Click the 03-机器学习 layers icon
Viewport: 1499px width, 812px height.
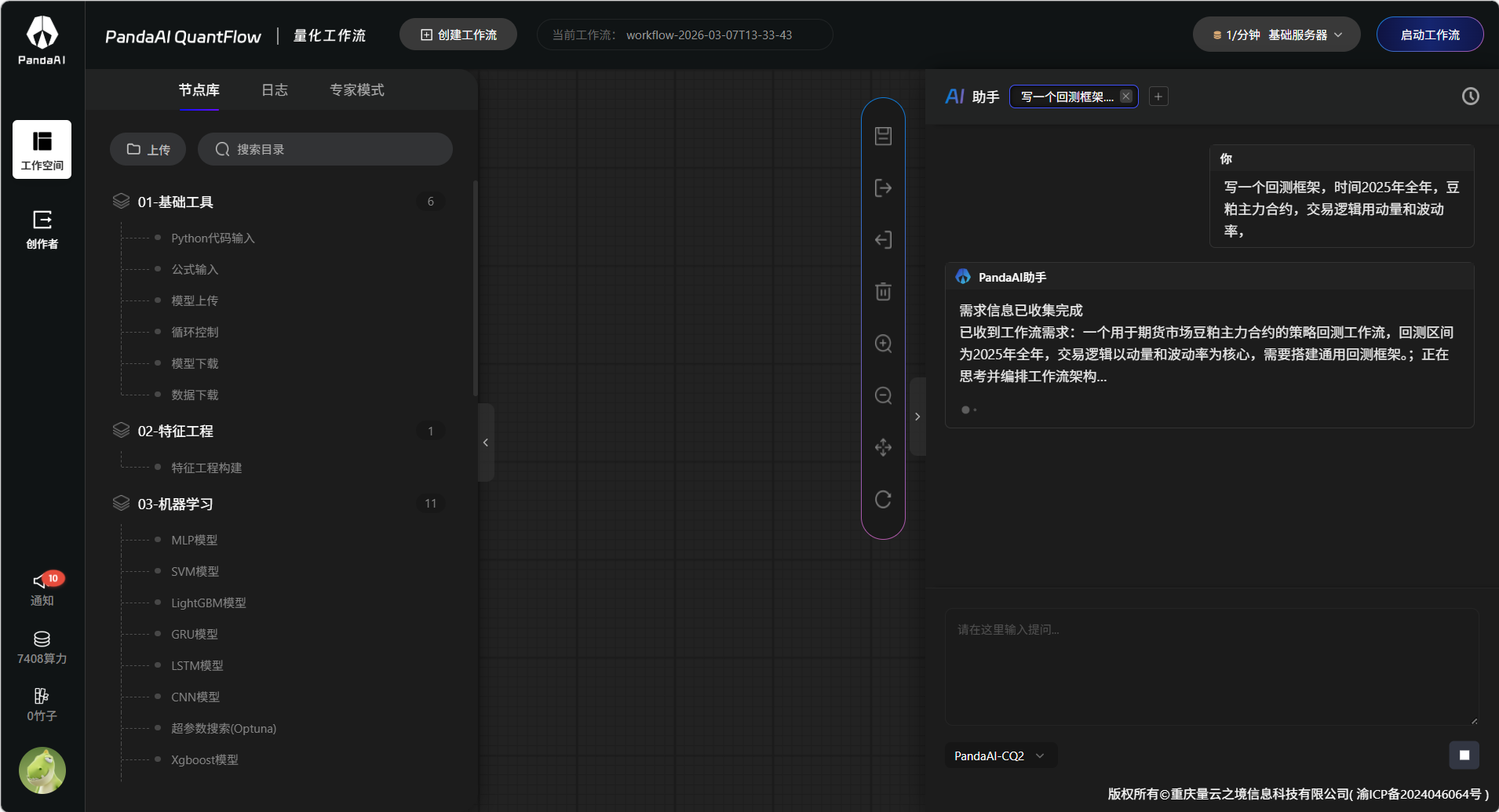[121, 503]
